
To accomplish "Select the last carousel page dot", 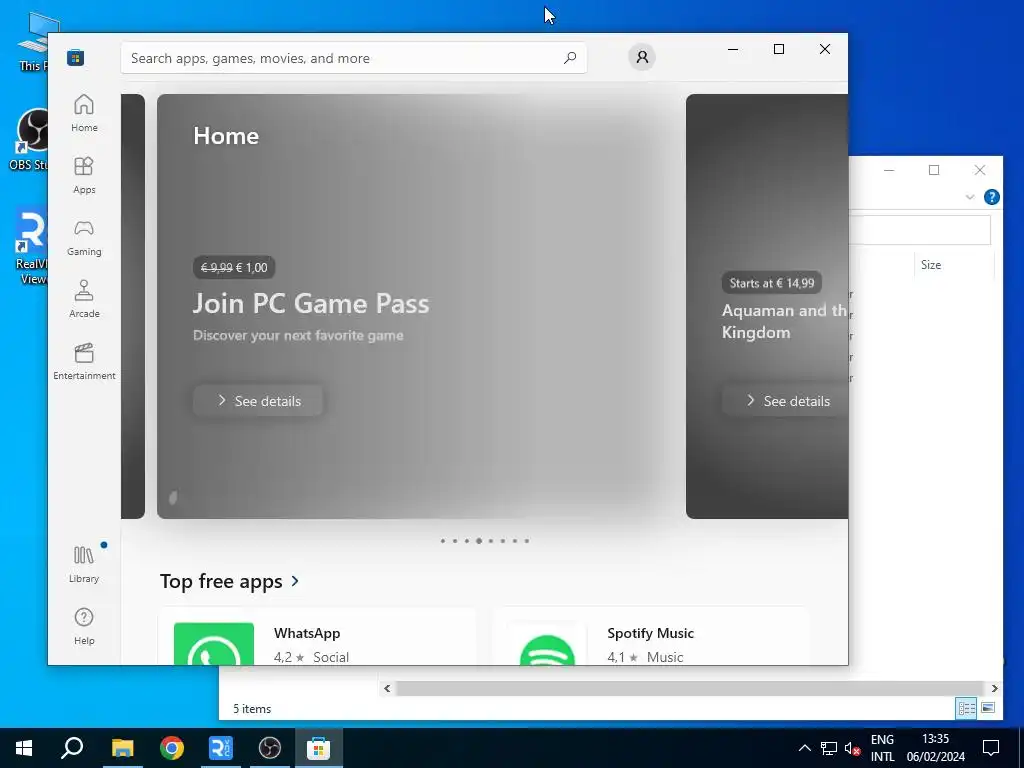I will [x=526, y=541].
